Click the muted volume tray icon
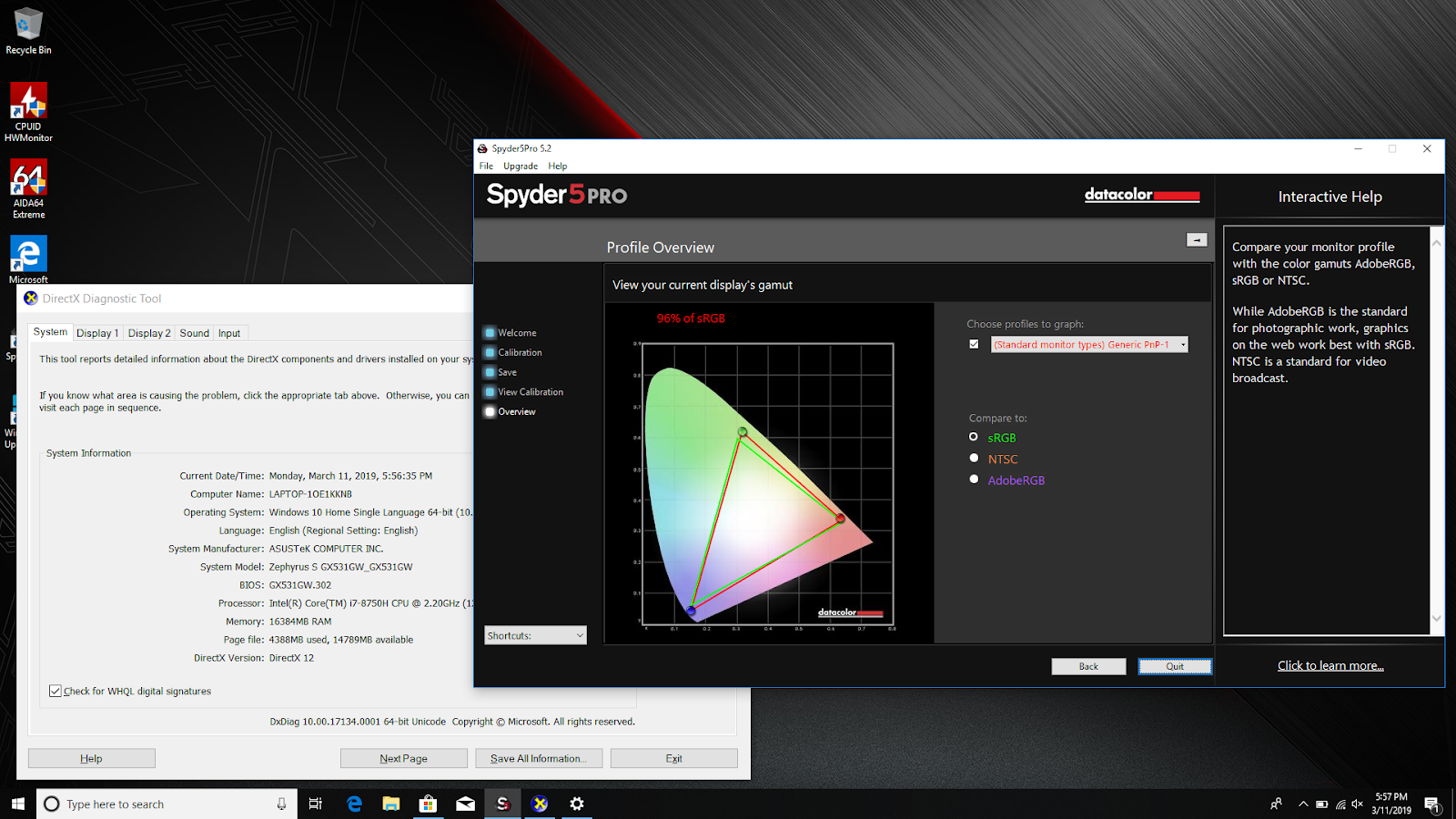The image size is (1456, 819). click(1358, 804)
